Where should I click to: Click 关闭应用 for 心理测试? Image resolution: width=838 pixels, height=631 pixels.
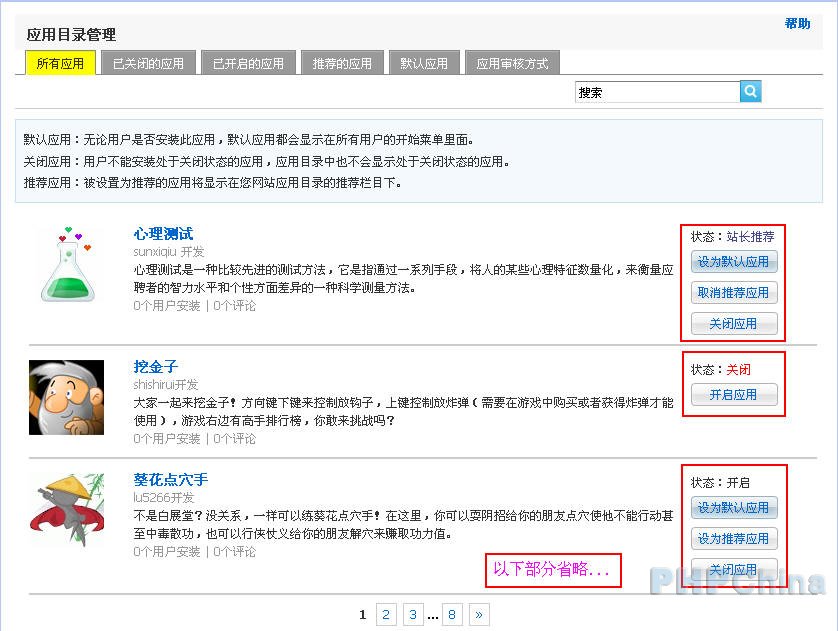click(x=733, y=323)
